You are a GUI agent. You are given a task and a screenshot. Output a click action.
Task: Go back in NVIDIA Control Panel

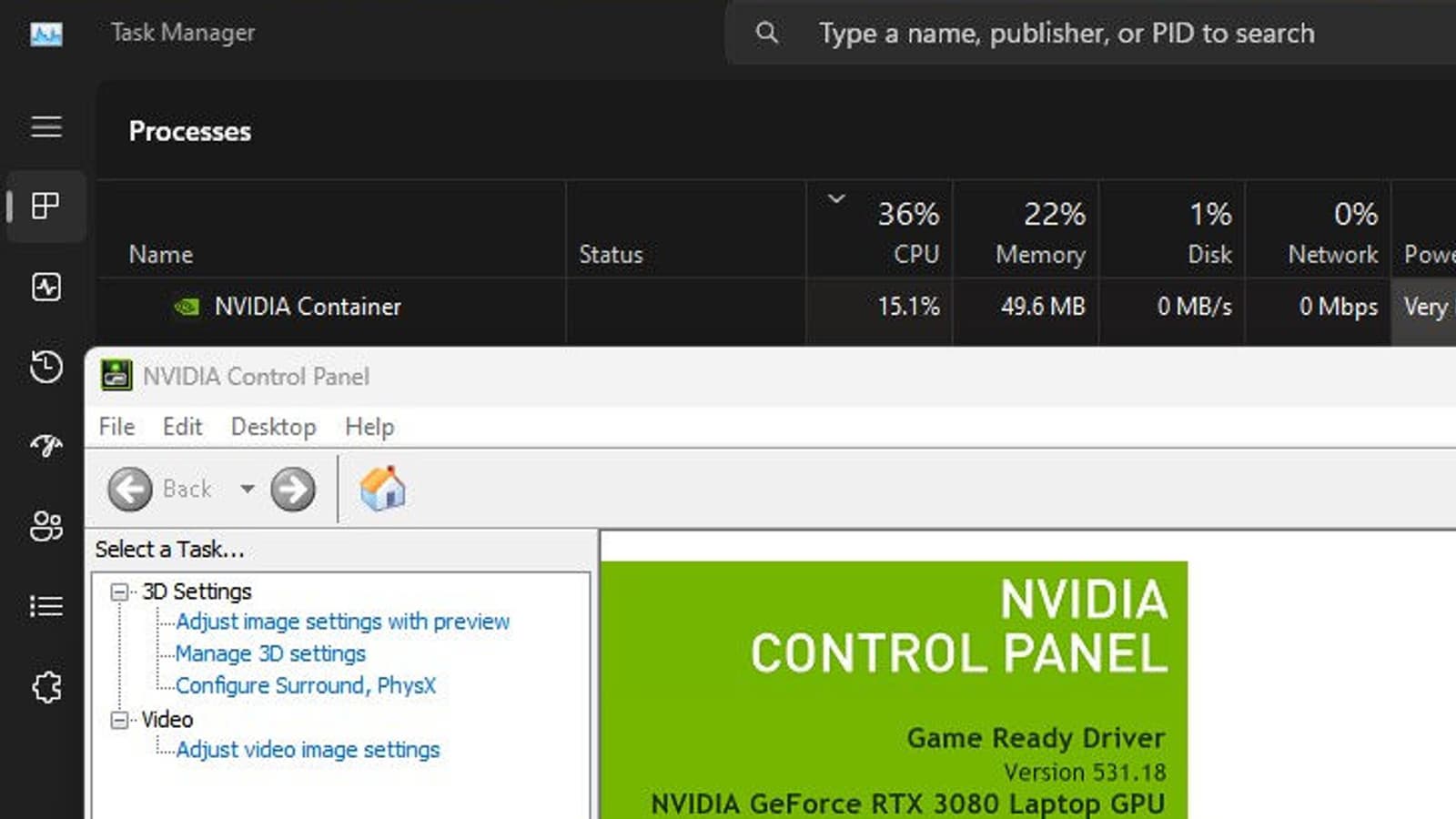pos(130,489)
